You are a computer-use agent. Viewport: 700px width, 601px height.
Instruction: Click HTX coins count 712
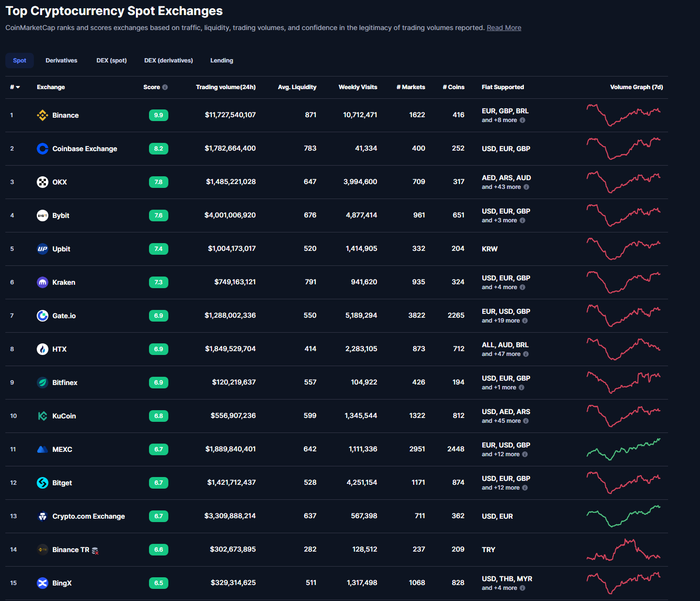[458, 349]
